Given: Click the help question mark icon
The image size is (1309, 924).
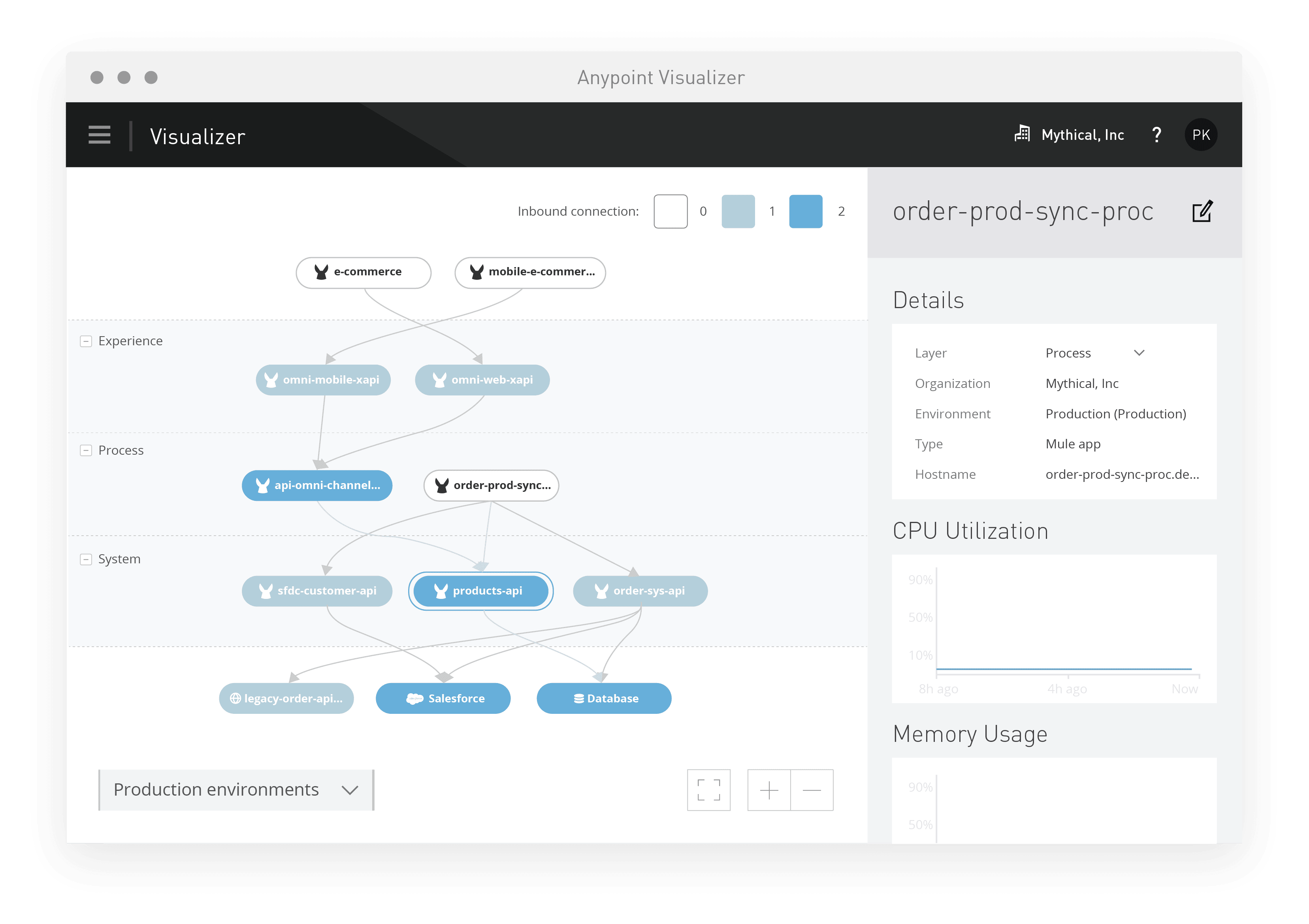Looking at the screenshot, I should pyautogui.click(x=1156, y=135).
